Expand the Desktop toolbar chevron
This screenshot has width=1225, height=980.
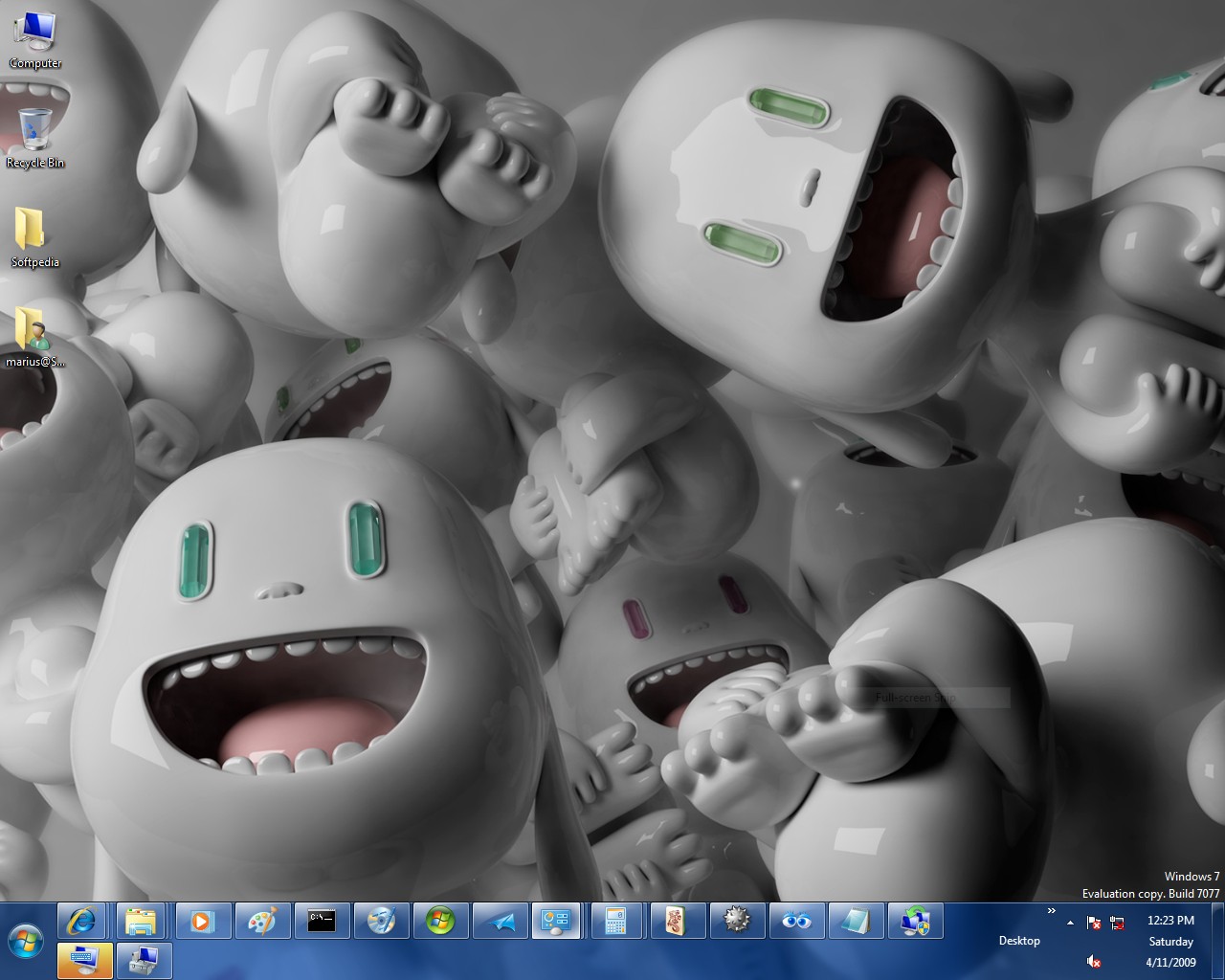point(1051,910)
